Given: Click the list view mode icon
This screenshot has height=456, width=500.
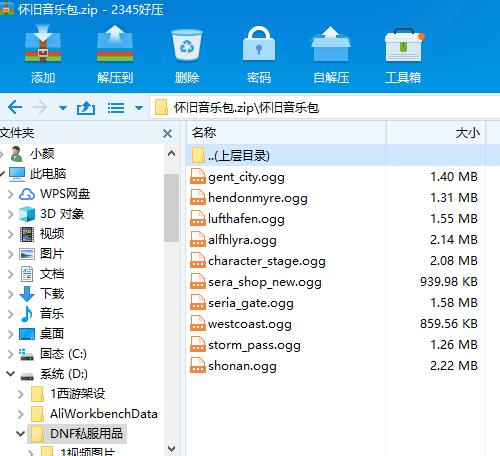Looking at the screenshot, I should click(x=116, y=108).
